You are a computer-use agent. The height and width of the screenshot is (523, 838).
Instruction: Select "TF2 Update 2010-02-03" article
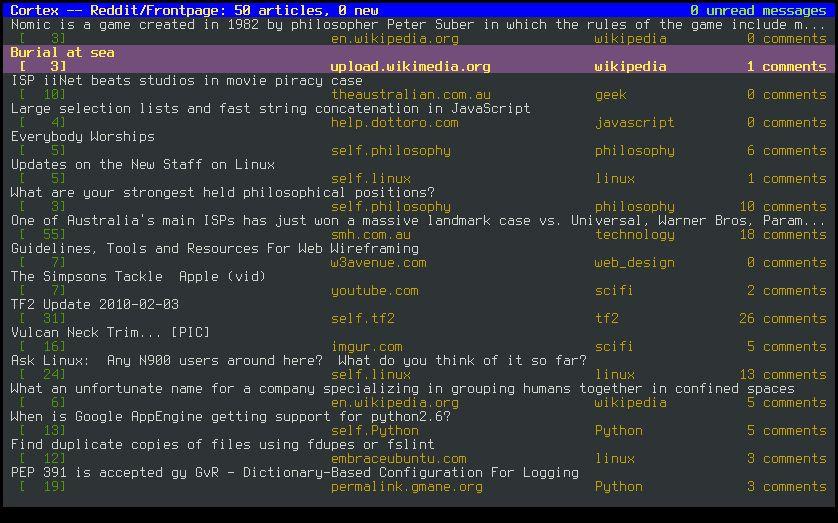(x=95, y=305)
